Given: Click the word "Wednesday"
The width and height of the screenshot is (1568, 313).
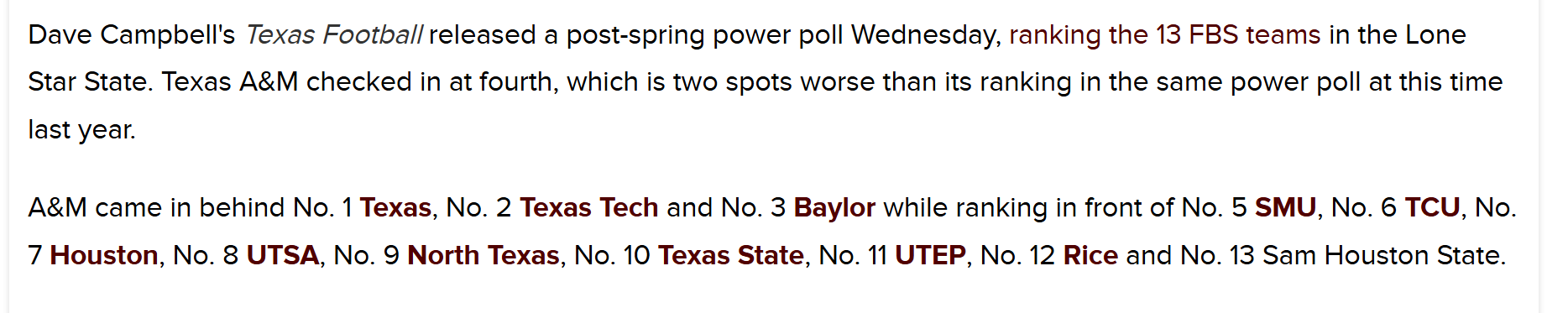Looking at the screenshot, I should pos(925,35).
